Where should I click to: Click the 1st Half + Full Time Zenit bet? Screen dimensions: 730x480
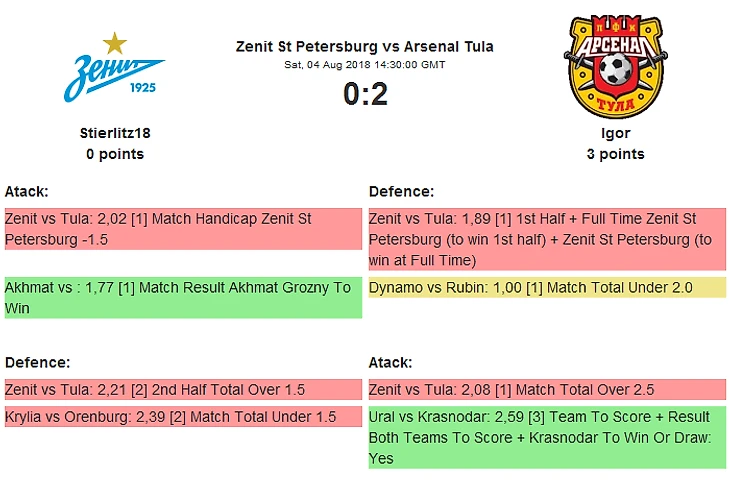546,239
